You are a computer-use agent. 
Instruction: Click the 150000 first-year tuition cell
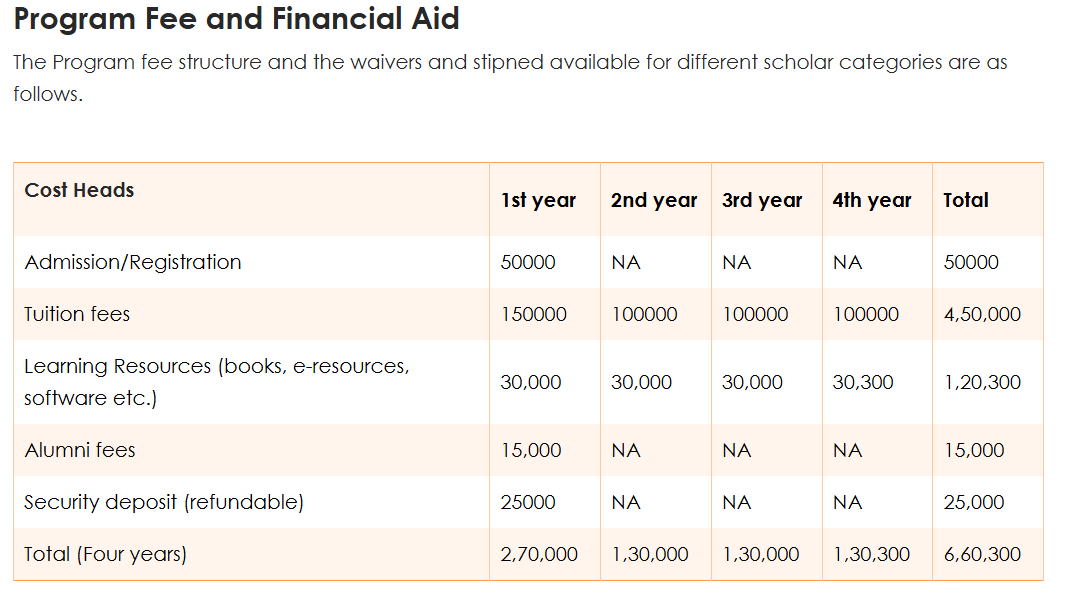[x=533, y=314]
